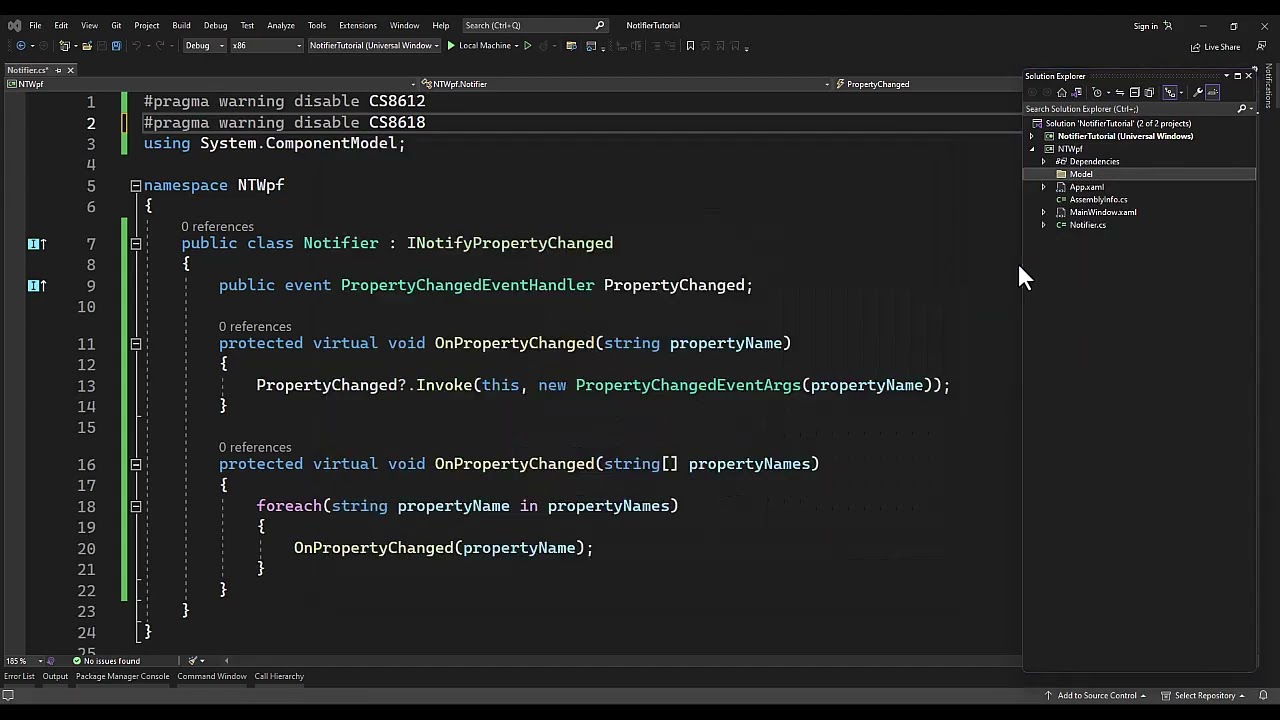Image resolution: width=1280 pixels, height=720 pixels.
Task: Expand the MainWindow.xaml node
Action: coord(1044,212)
